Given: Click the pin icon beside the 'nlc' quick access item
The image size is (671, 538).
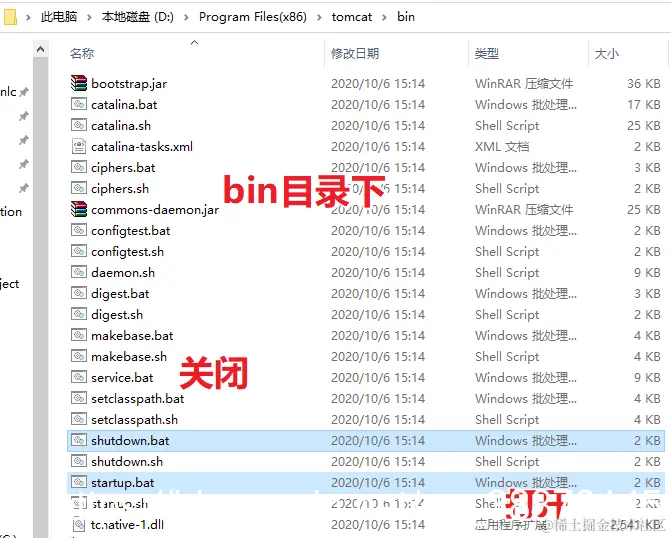Looking at the screenshot, I should coord(24,92).
